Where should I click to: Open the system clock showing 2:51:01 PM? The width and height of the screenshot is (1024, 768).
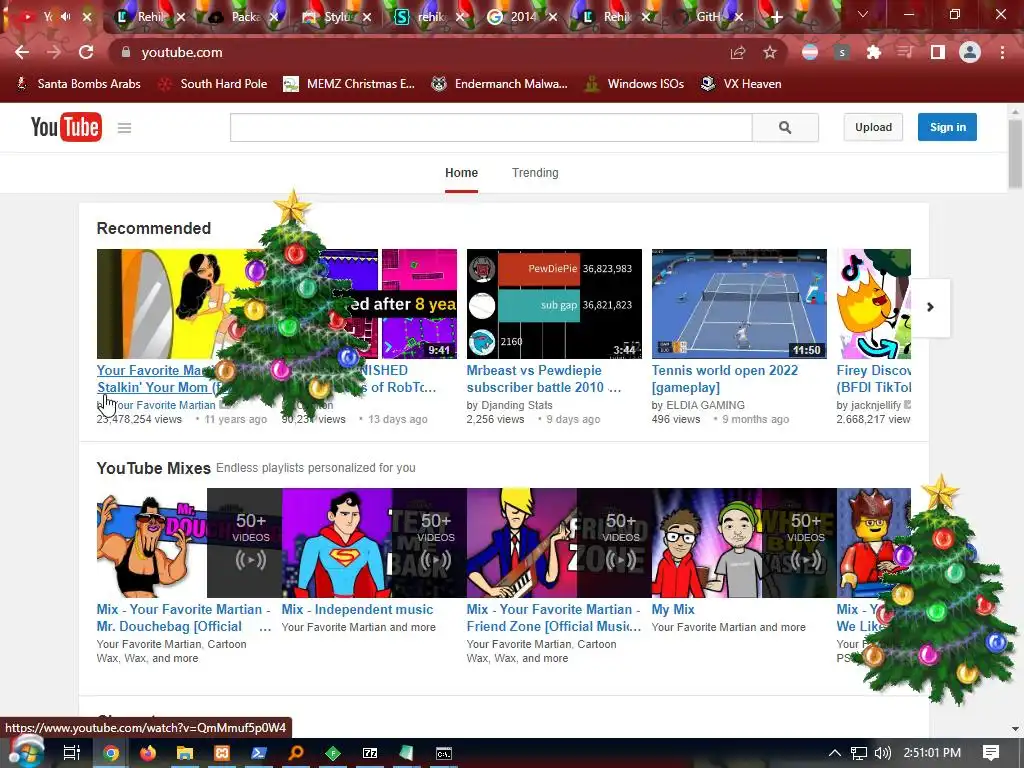tap(932, 753)
